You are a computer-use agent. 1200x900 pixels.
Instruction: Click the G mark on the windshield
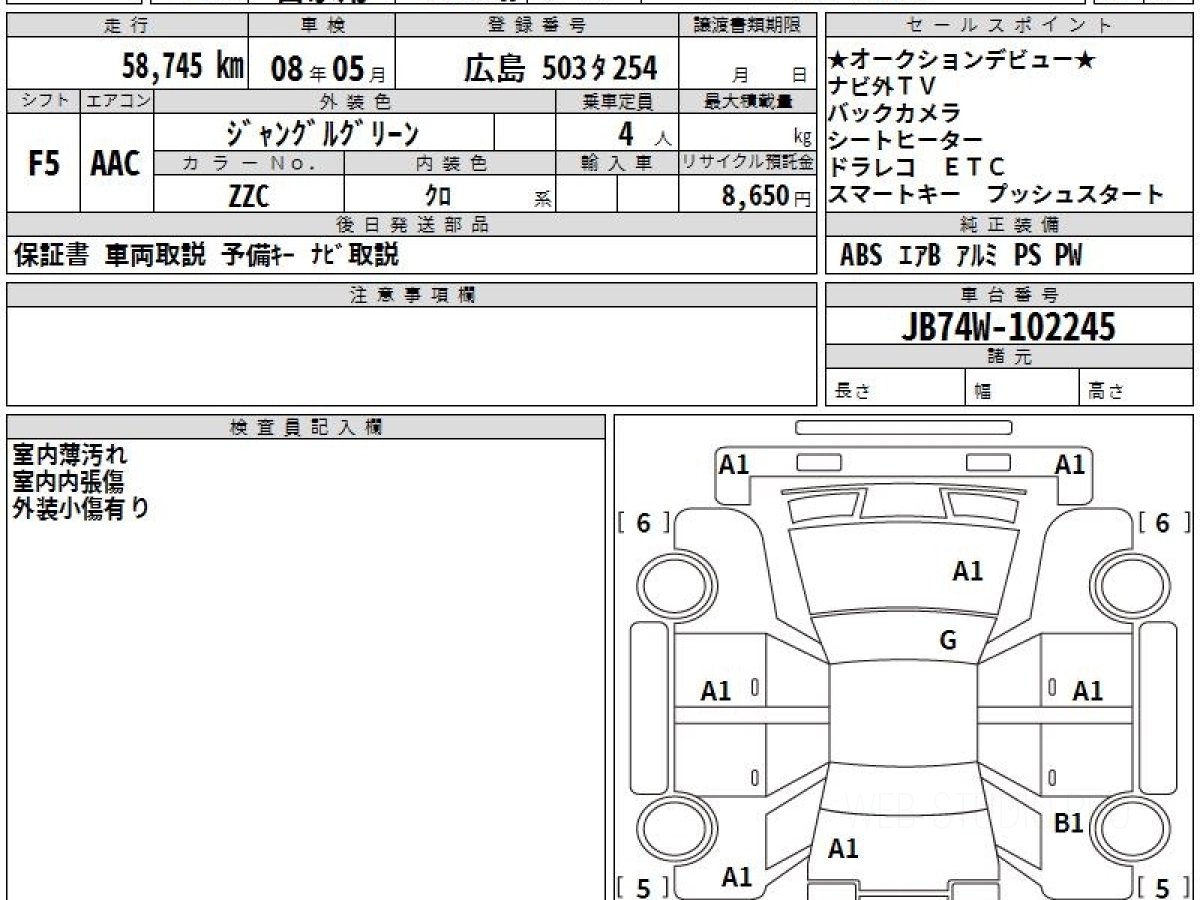point(948,641)
